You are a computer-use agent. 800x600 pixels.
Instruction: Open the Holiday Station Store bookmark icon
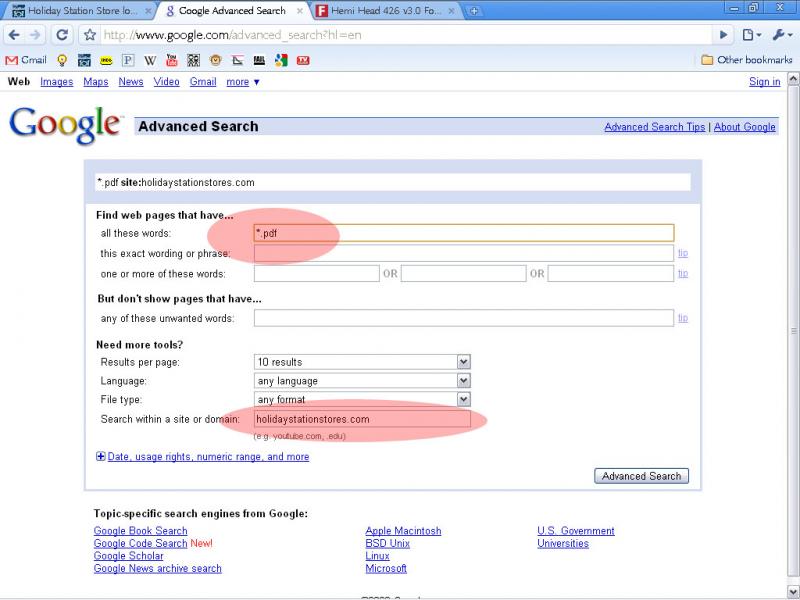[x=84, y=60]
